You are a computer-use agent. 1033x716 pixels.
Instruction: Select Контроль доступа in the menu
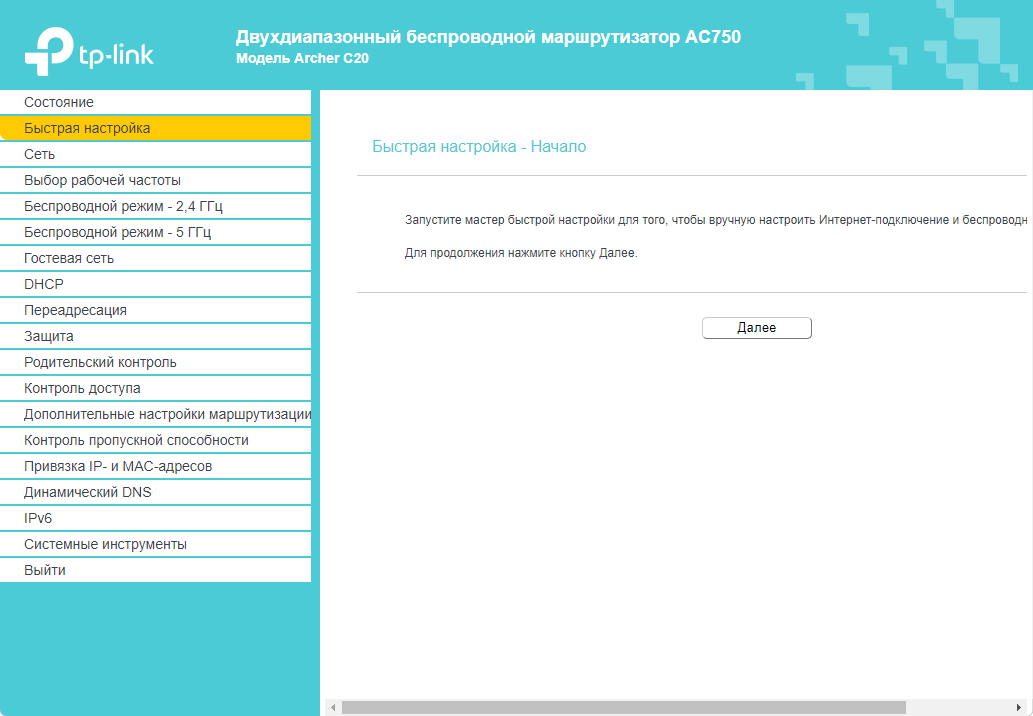click(82, 388)
